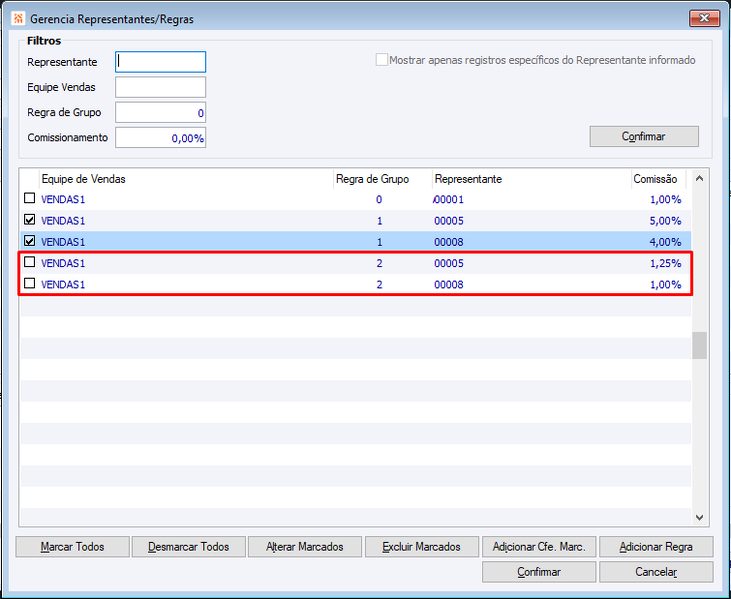Click the scroll up arrow of the list
Image resolution: width=731 pixels, height=599 pixels.
click(x=699, y=179)
